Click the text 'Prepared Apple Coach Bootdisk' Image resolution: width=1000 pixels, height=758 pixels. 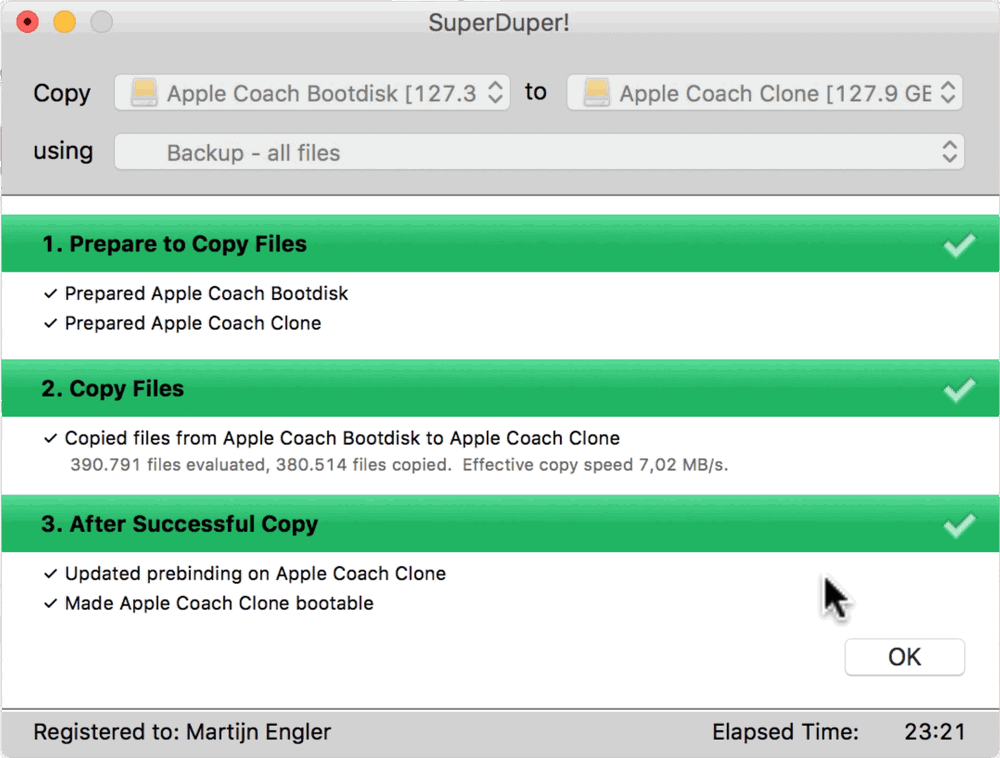point(207,293)
